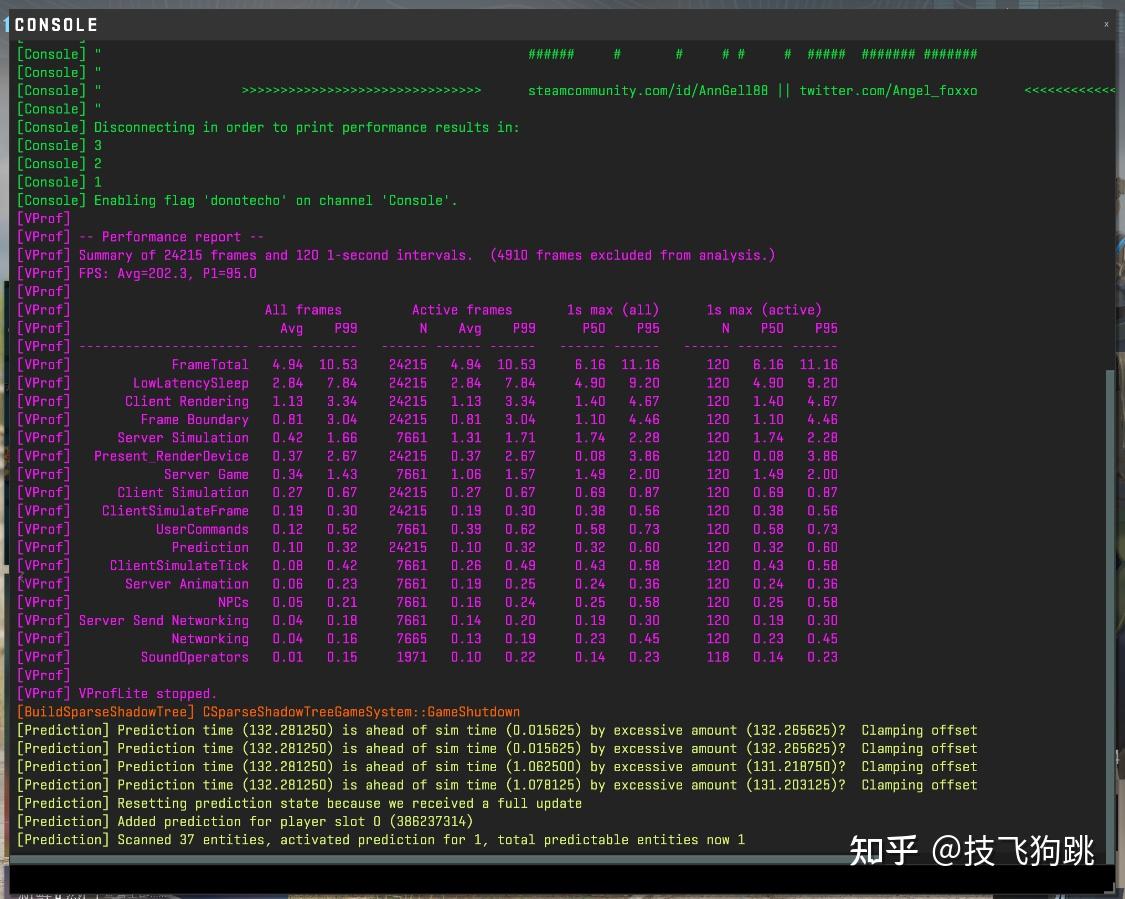Click the Prediction warning with excessive amount 131.218750

496,767
